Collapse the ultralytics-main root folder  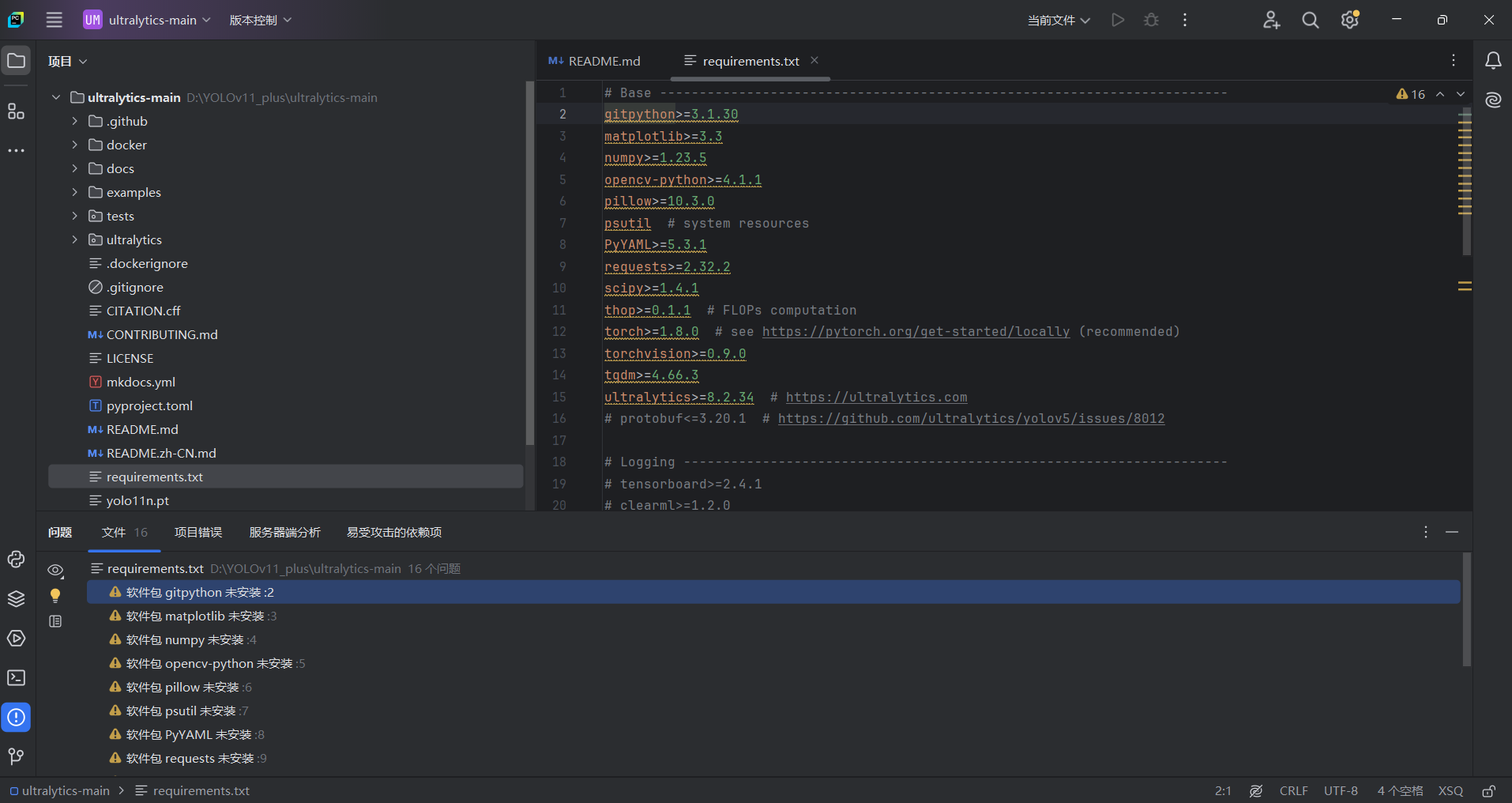(x=56, y=97)
